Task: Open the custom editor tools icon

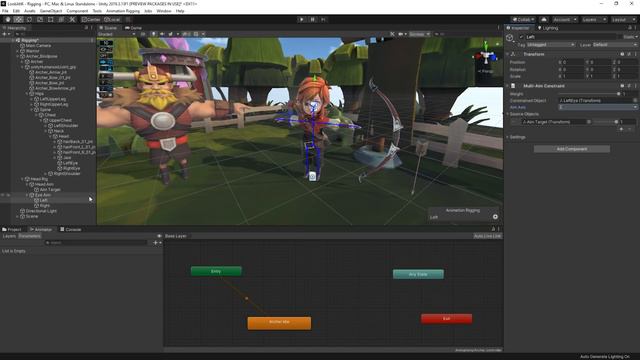Action: click(72, 19)
